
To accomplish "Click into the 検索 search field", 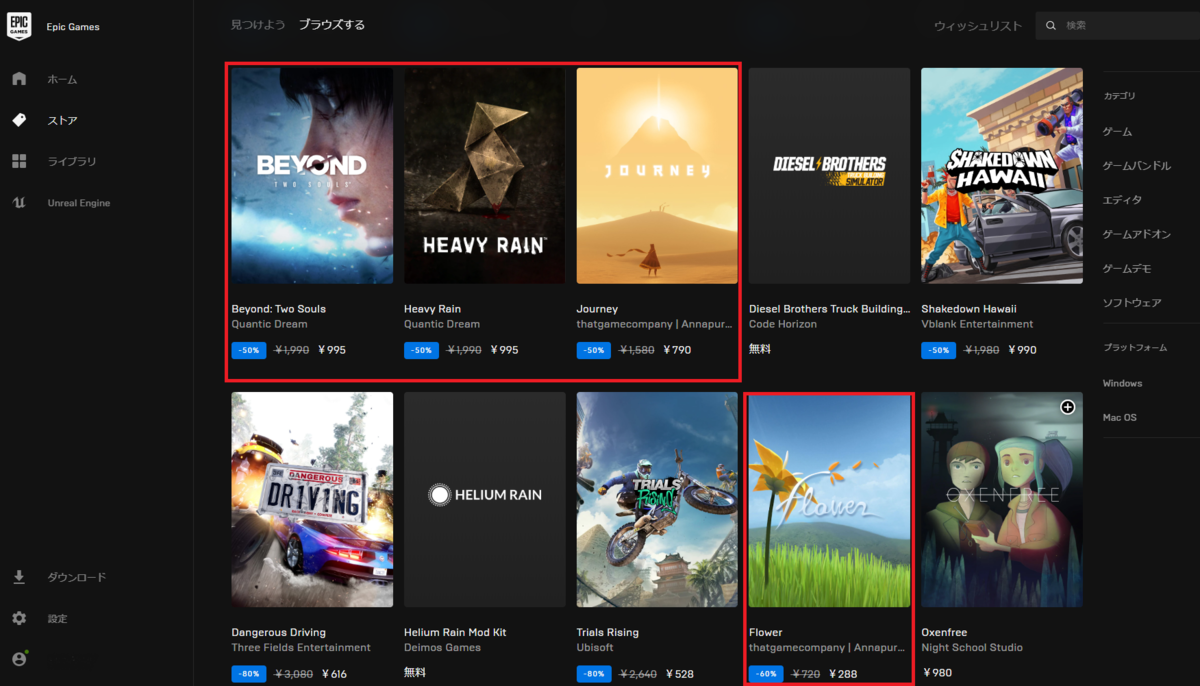I will (x=1117, y=25).
